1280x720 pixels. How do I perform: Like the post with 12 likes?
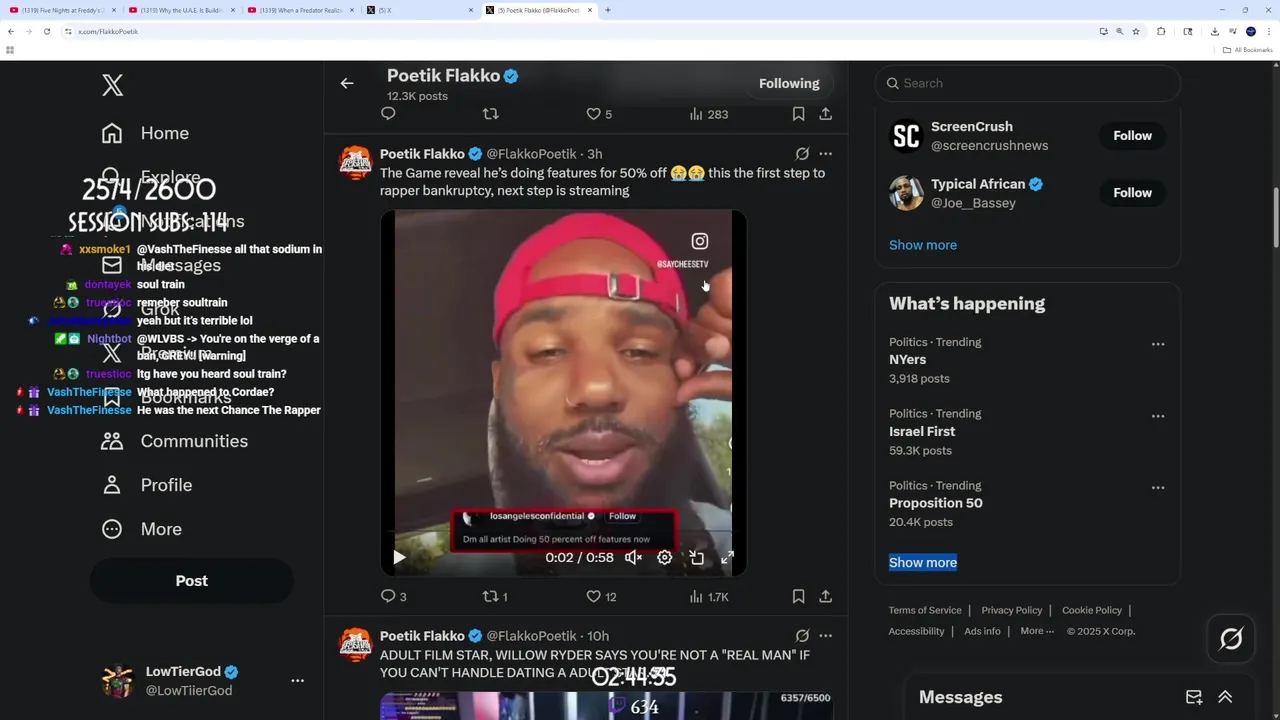[x=601, y=597]
